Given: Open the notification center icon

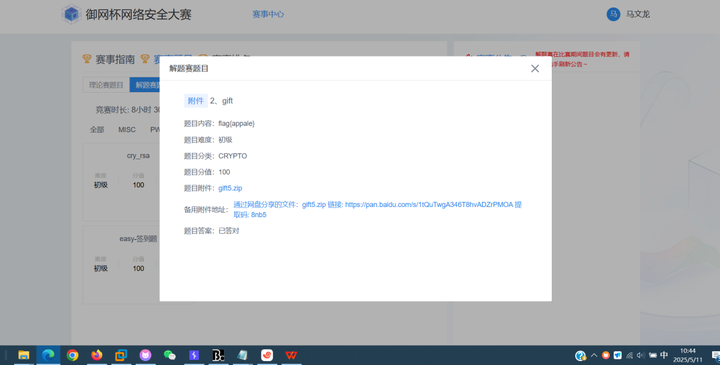Looking at the screenshot, I should (x=715, y=355).
